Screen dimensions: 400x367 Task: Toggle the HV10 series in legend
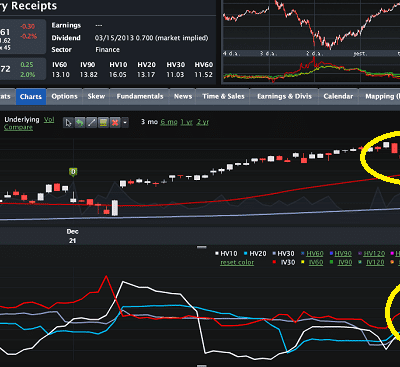click(x=229, y=254)
